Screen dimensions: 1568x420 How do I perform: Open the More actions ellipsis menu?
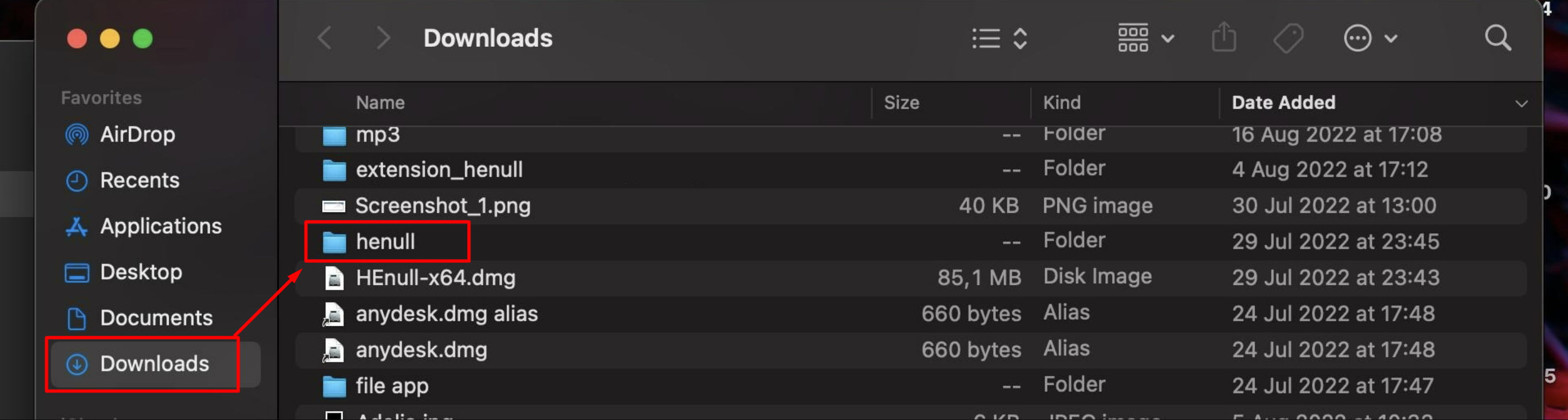(x=1369, y=39)
